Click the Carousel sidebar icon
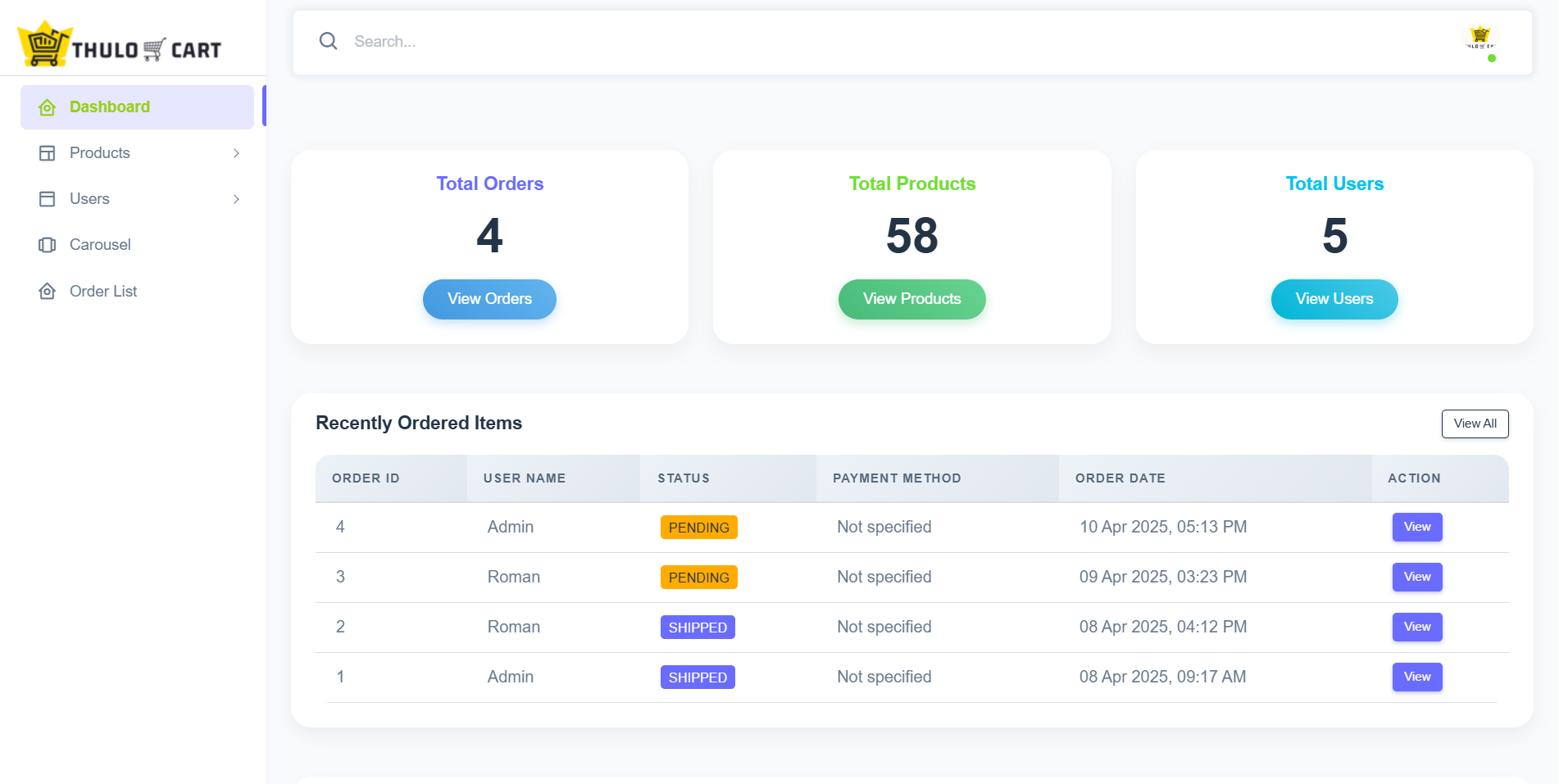This screenshot has width=1559, height=784. 48,245
